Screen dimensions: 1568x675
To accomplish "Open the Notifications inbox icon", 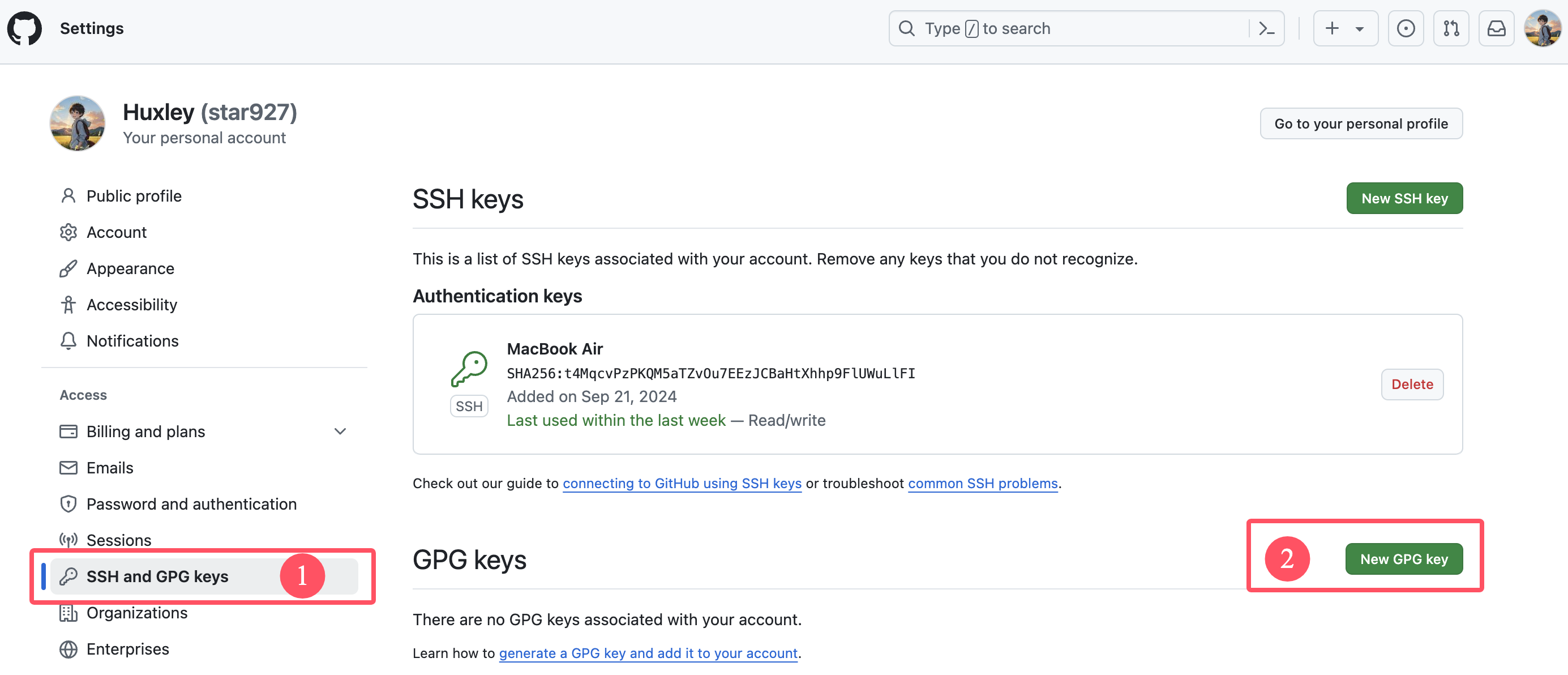I will [x=1496, y=29].
